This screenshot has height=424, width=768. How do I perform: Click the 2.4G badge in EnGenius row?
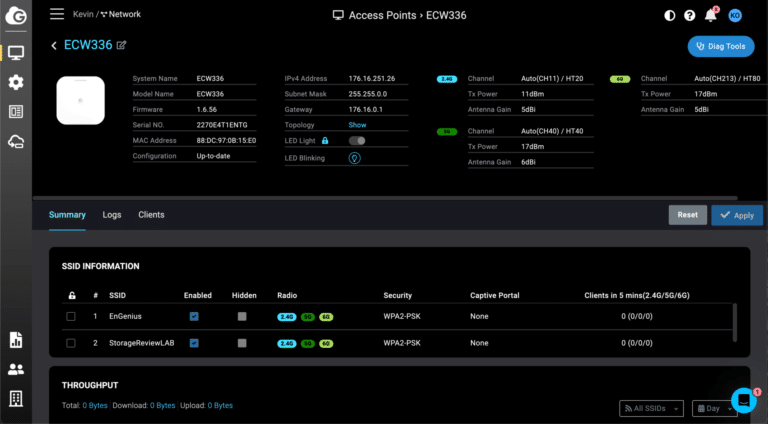(287, 317)
